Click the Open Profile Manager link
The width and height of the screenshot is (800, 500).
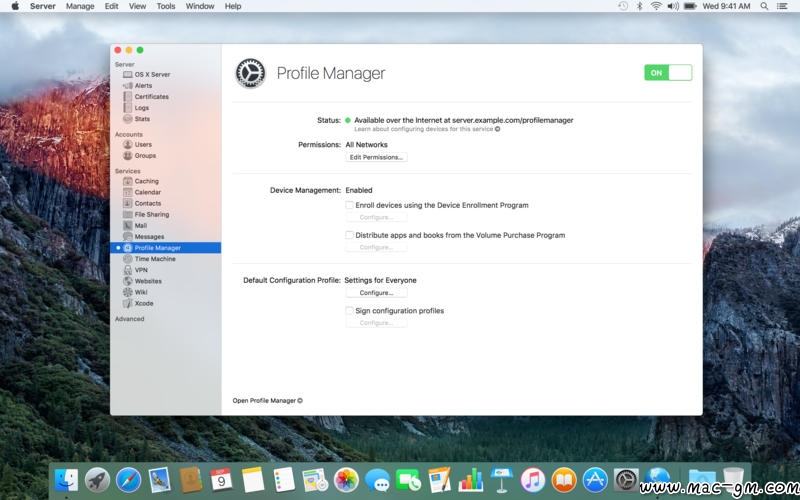267,401
